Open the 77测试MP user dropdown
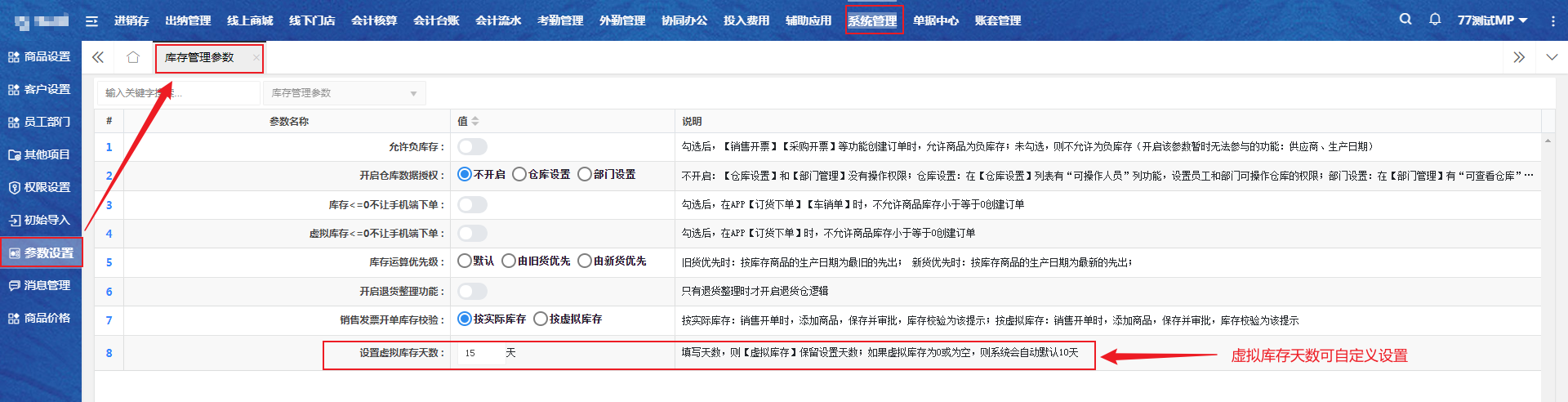 pos(1492,20)
